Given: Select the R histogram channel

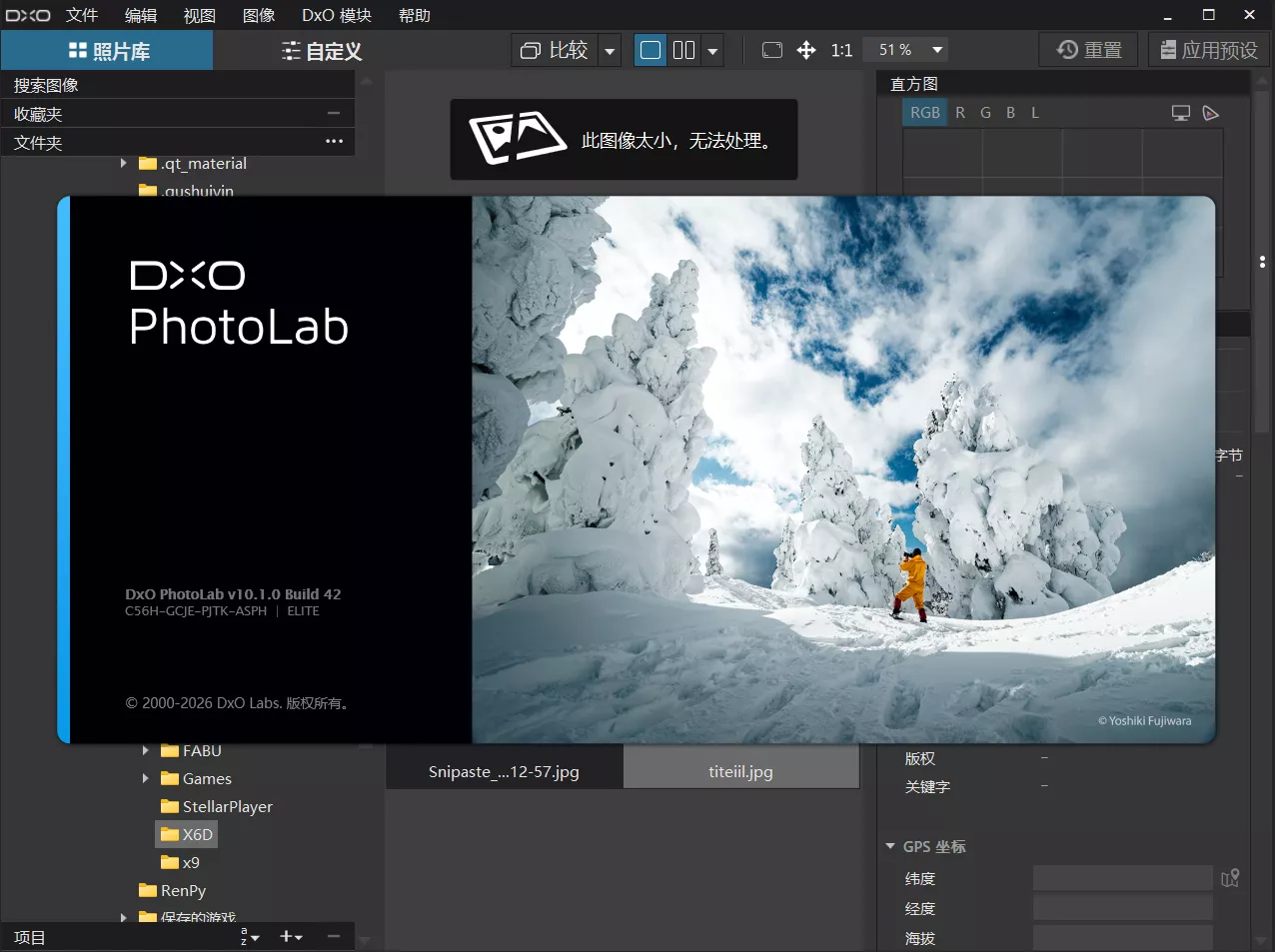Looking at the screenshot, I should [960, 113].
